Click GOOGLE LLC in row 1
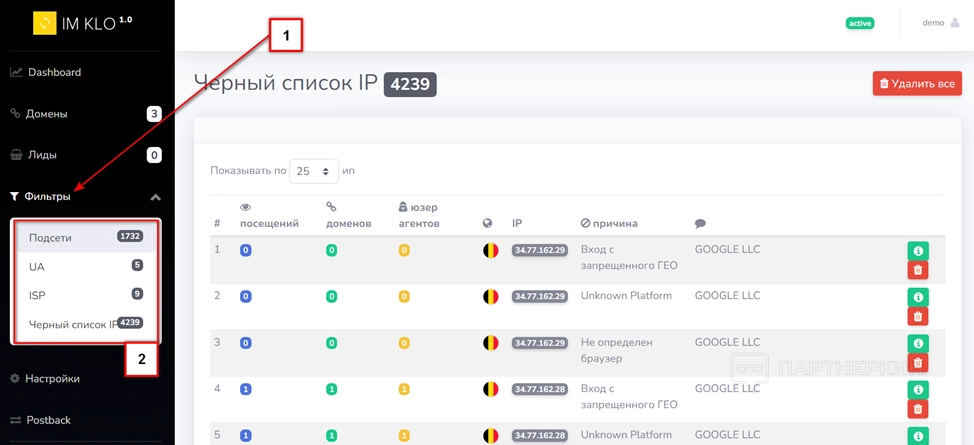974x445 pixels. 727,250
